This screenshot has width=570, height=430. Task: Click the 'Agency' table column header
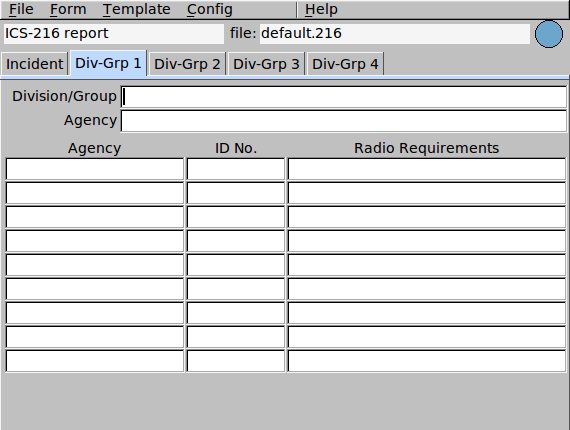[x=95, y=149]
